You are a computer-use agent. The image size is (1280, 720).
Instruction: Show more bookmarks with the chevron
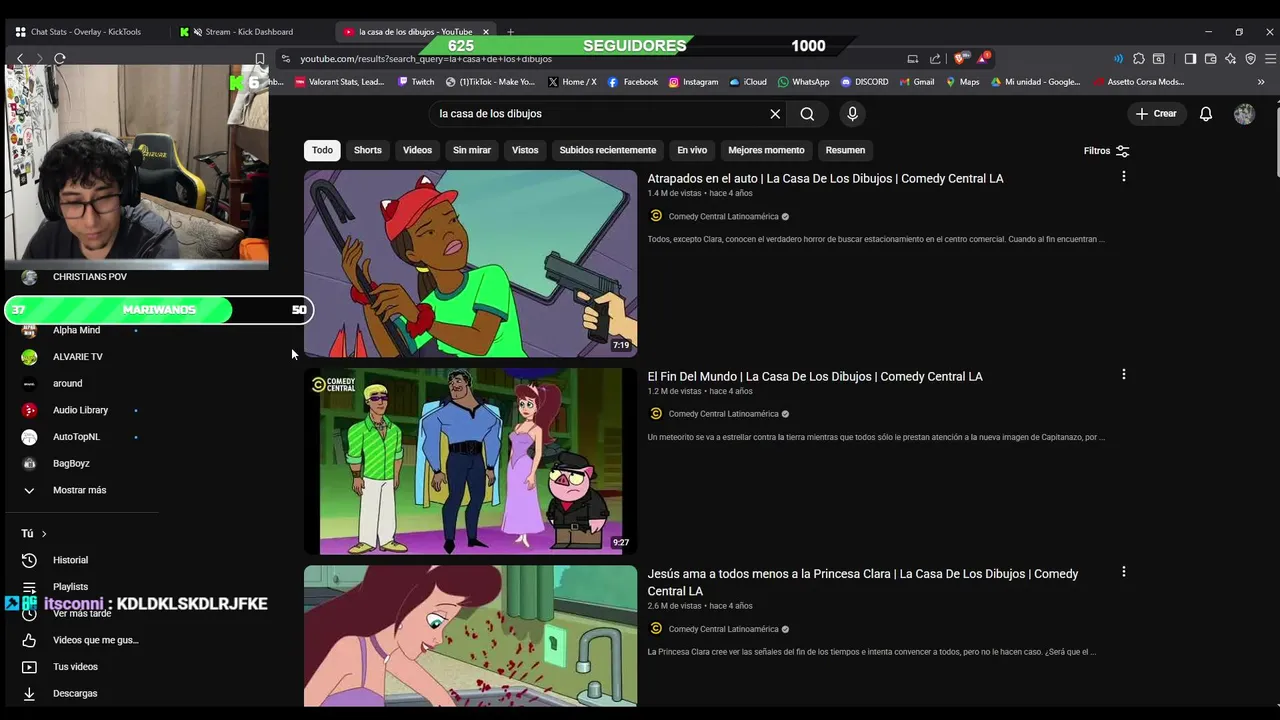1261,82
